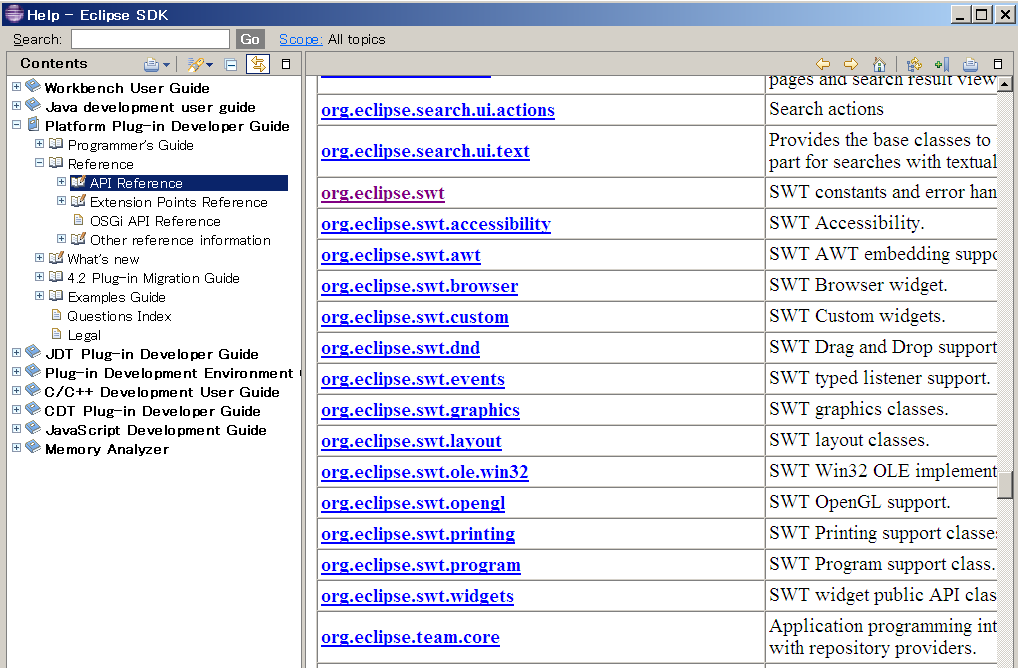This screenshot has width=1018, height=668.
Task: Click the Bookmark Document icon
Action: (942, 64)
